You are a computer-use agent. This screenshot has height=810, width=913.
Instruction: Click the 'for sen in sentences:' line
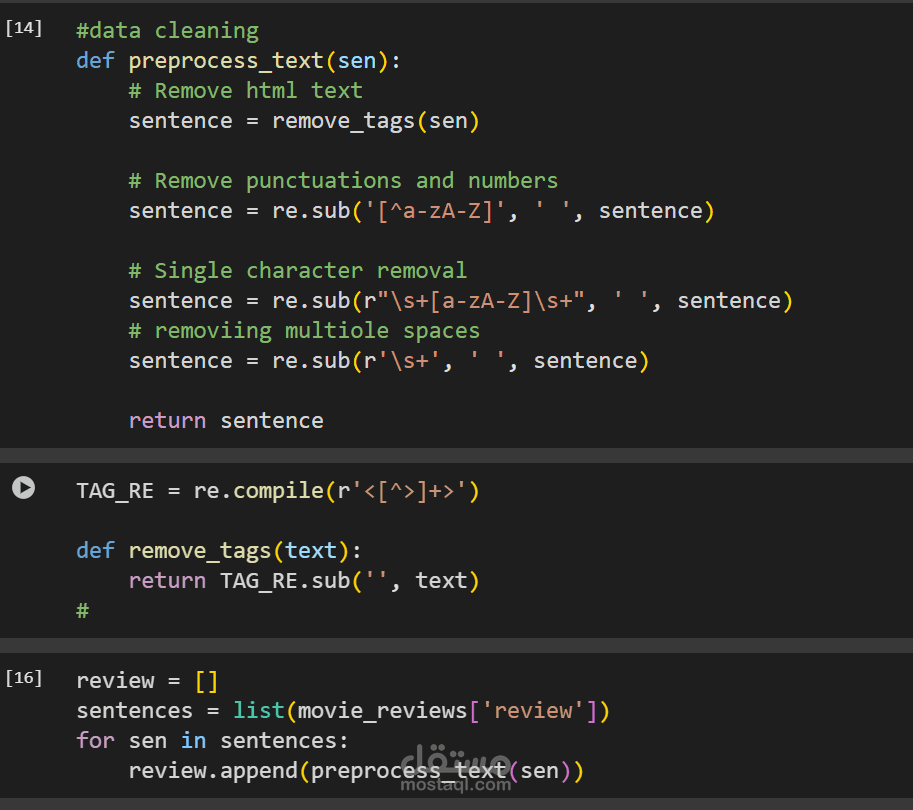pos(213,741)
